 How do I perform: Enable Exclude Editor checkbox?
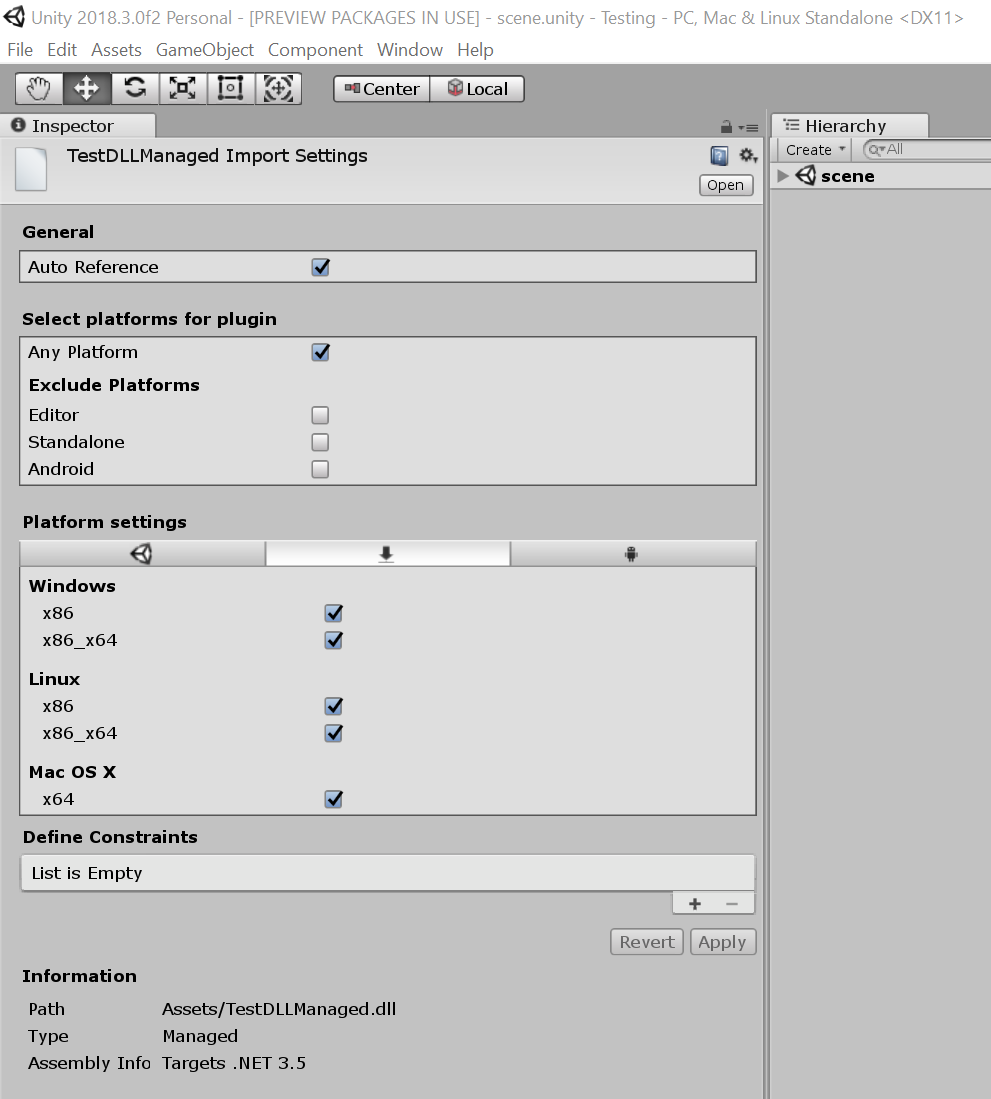(320, 415)
